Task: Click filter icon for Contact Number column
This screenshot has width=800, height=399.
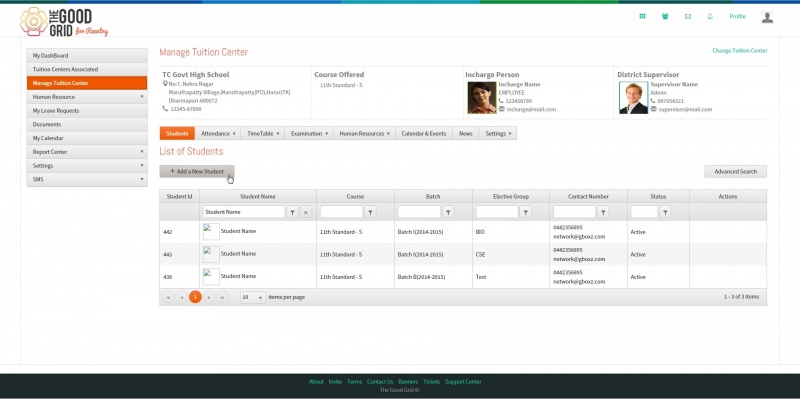Action: (x=603, y=212)
